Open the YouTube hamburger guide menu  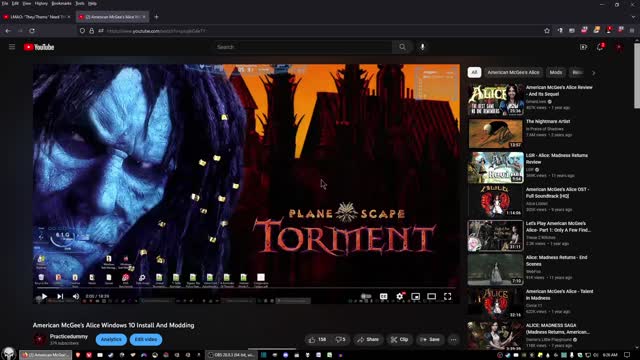12,47
